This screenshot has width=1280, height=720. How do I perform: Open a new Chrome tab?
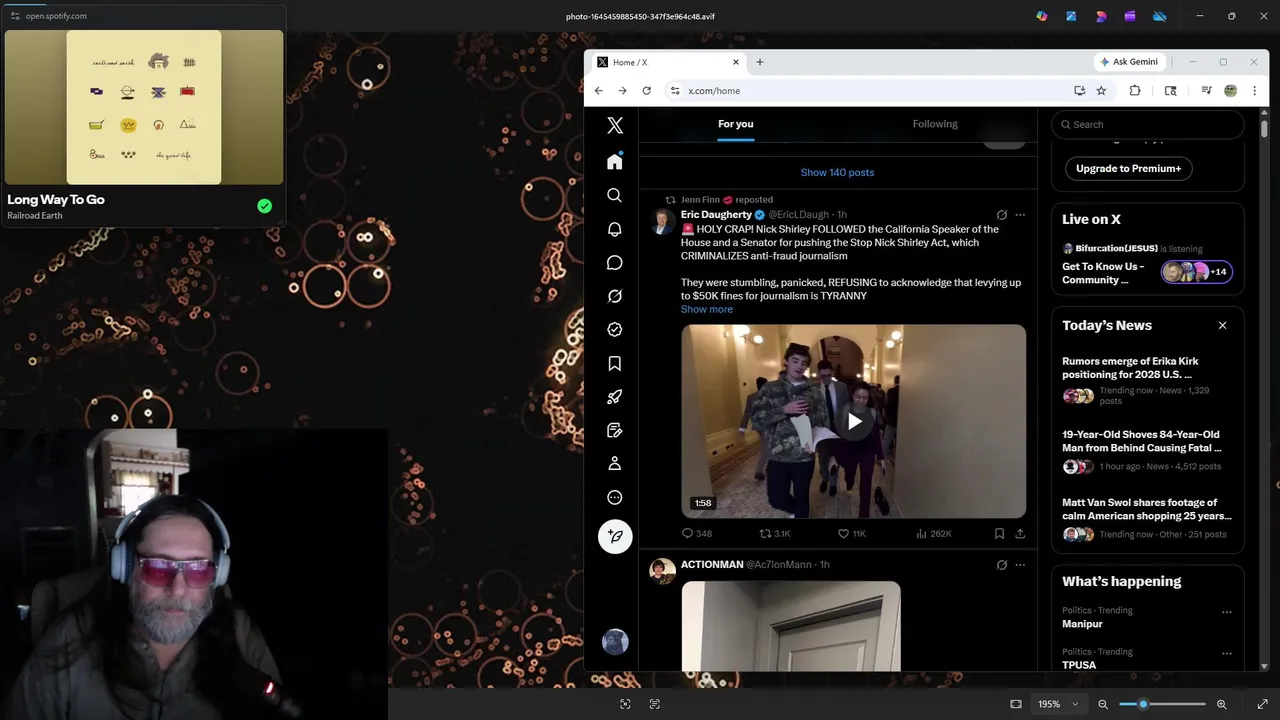(x=760, y=62)
